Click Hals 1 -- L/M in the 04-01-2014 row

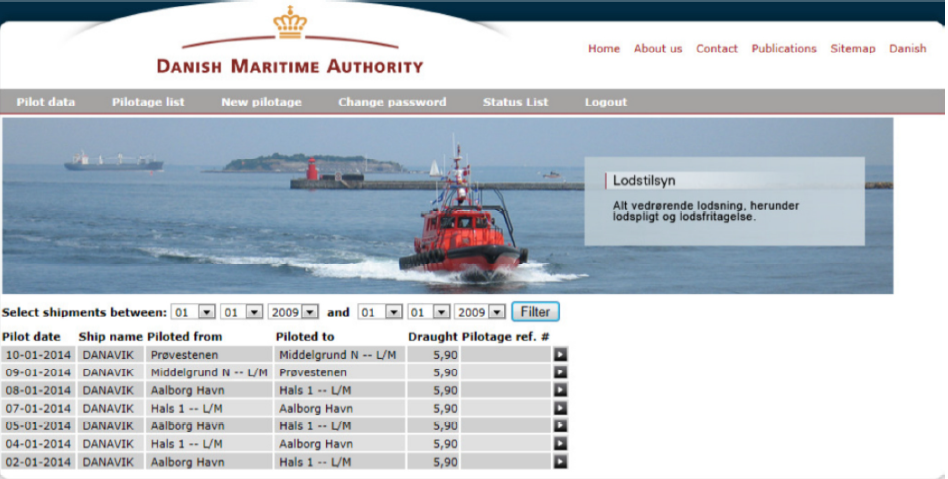187,444
